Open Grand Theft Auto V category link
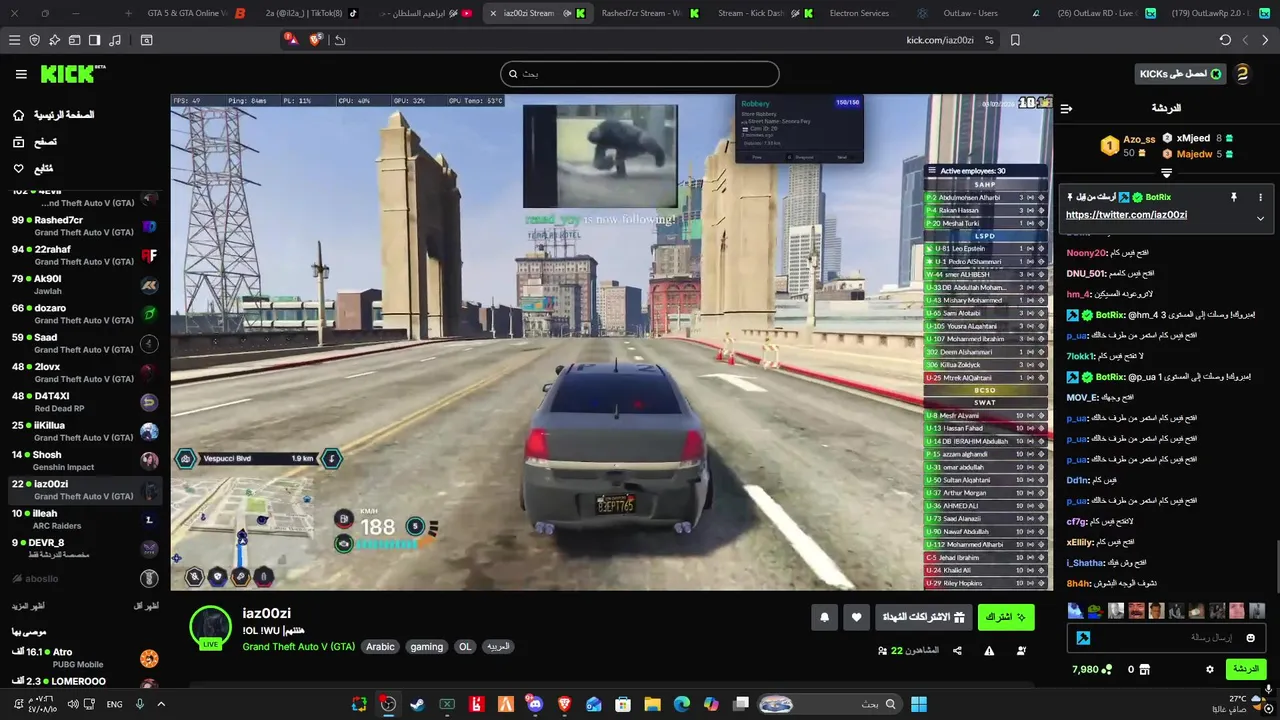 (298, 647)
